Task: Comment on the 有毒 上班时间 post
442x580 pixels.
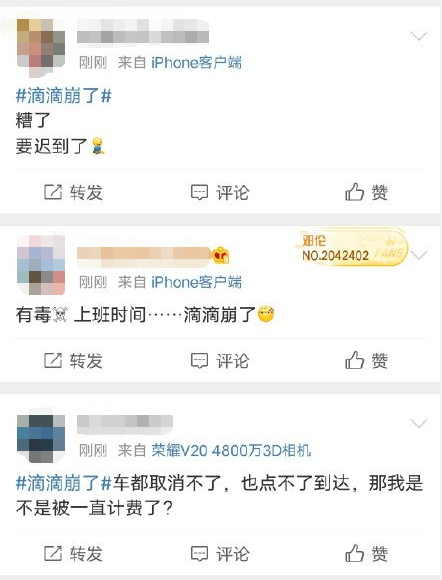Action: click(220, 361)
